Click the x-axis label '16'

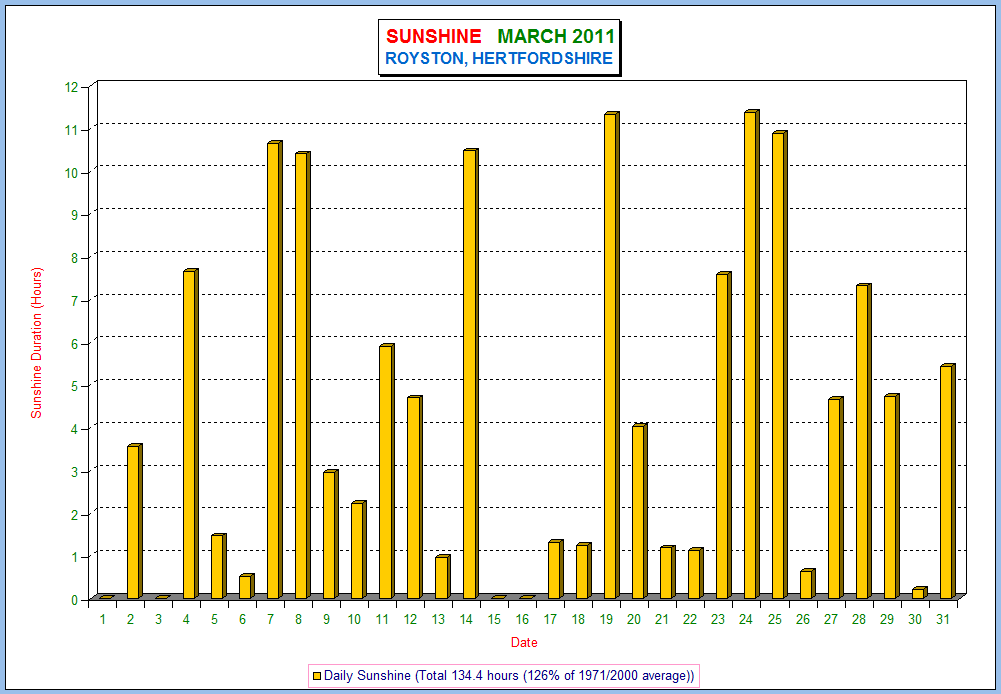point(522,619)
